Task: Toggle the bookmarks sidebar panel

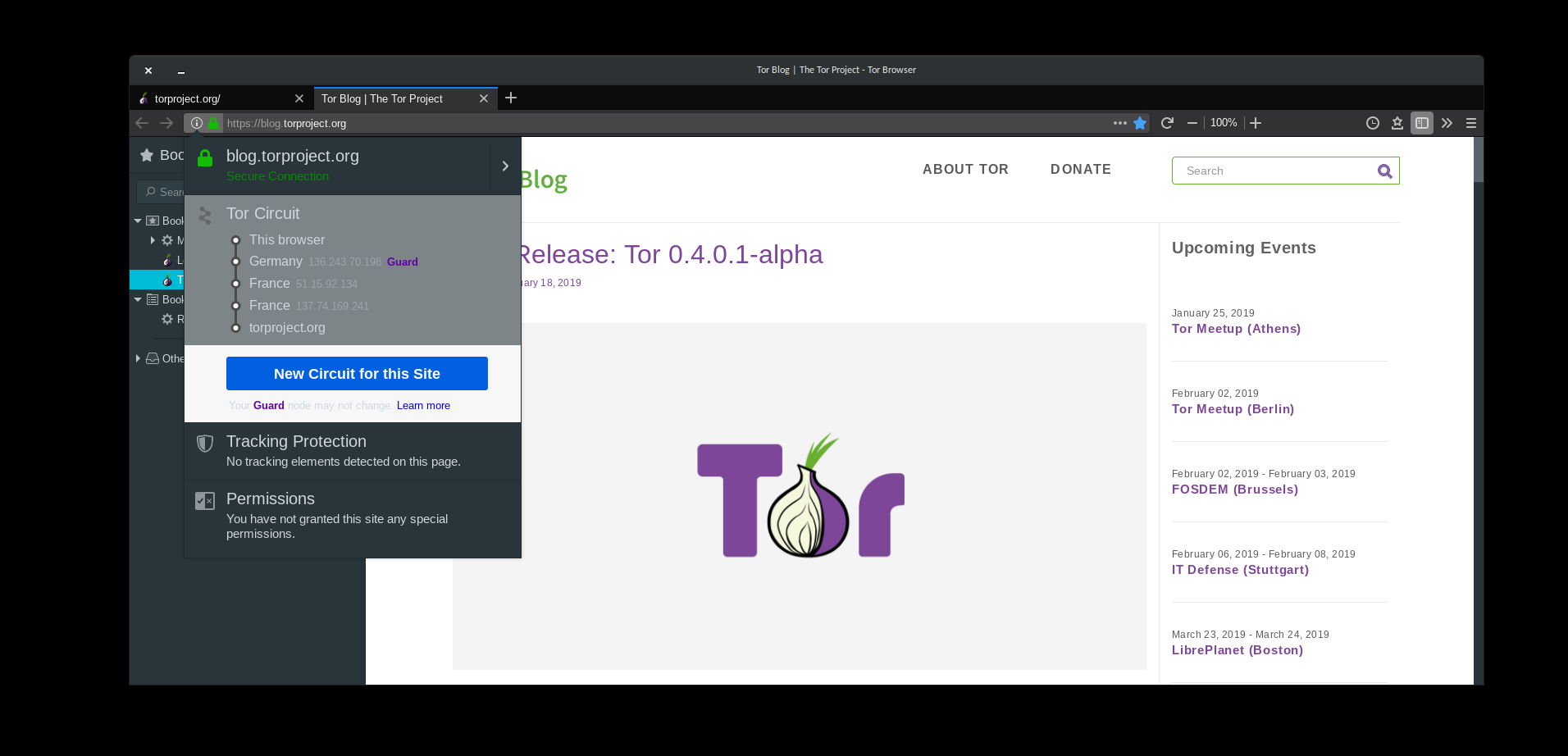Action: pos(1421,123)
